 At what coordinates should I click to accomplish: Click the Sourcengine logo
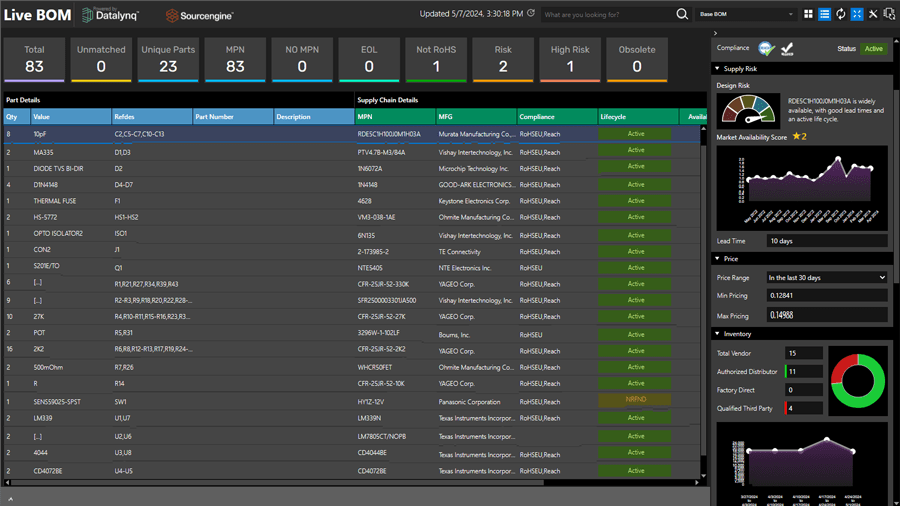[x=199, y=15]
